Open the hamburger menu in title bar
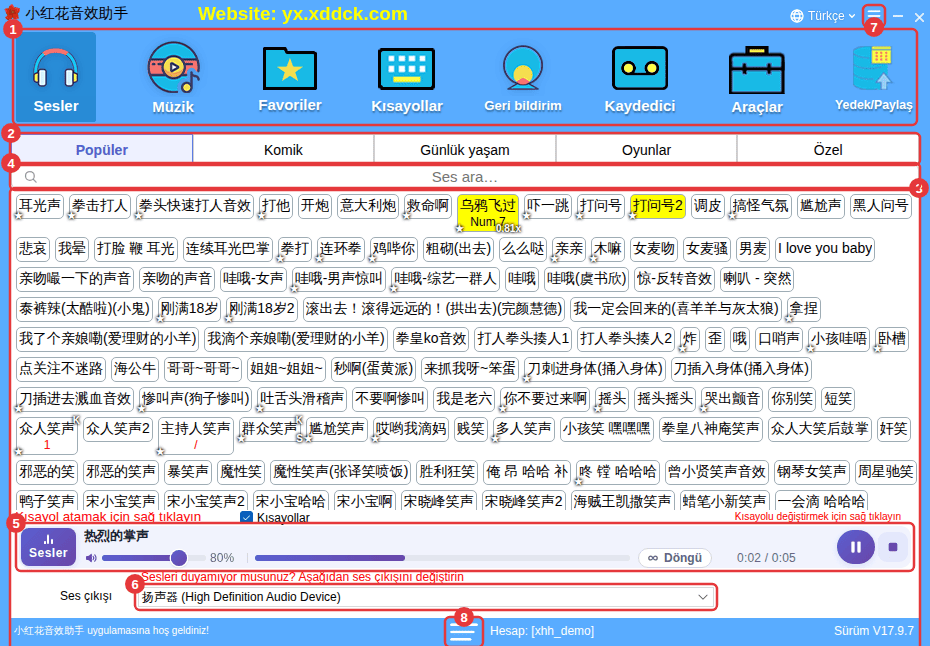930x646 pixels. (874, 14)
